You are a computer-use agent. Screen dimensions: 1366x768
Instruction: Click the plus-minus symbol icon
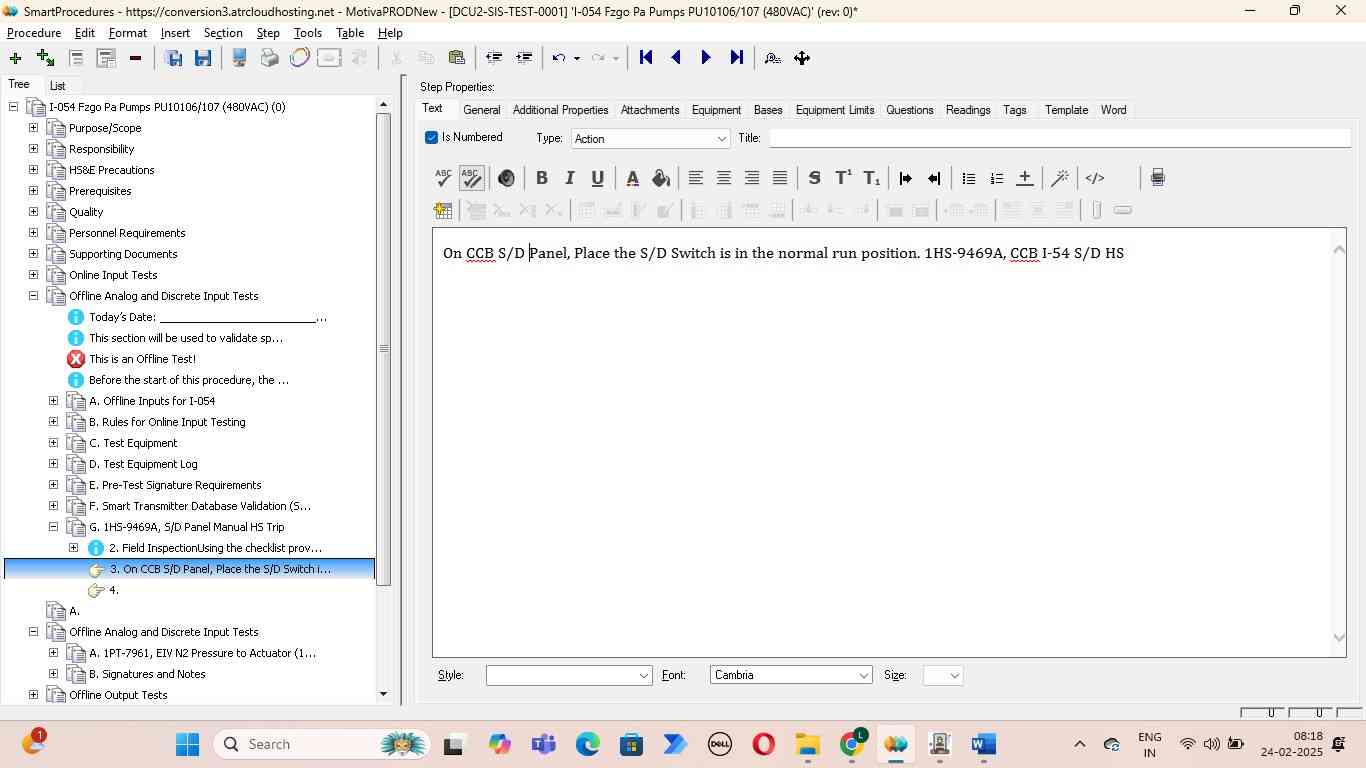pos(1024,178)
